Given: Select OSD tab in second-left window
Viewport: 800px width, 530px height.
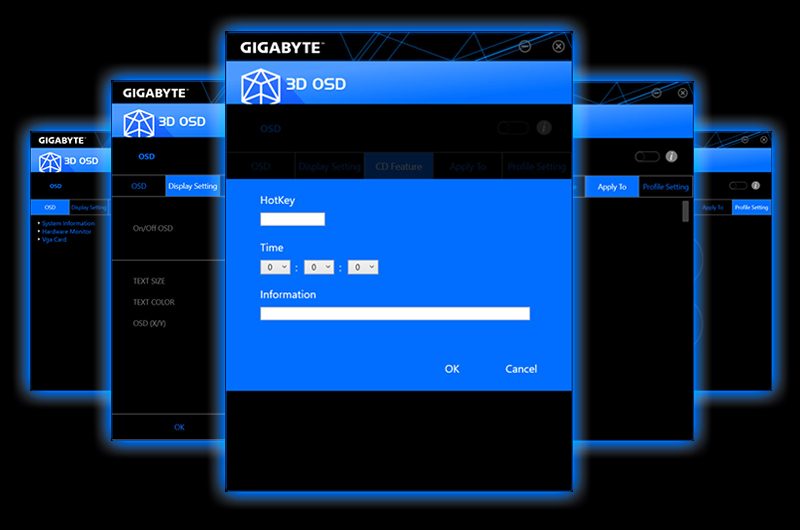Looking at the screenshot, I should [x=139, y=186].
